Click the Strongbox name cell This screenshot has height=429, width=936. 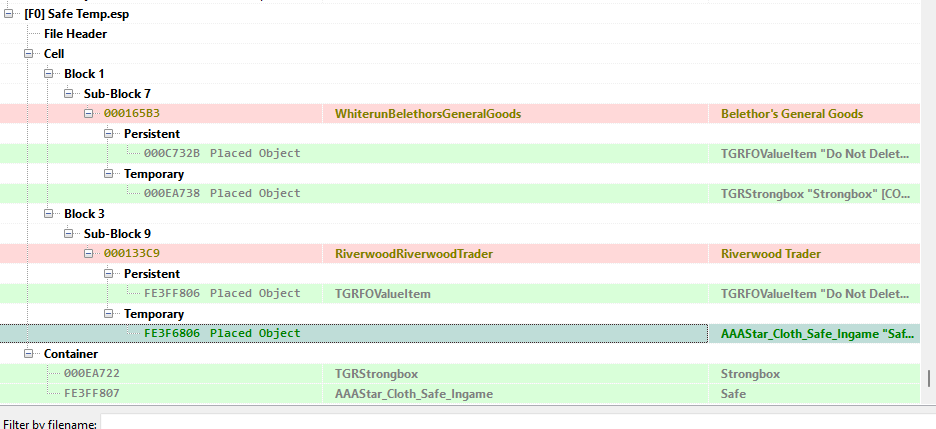point(750,374)
